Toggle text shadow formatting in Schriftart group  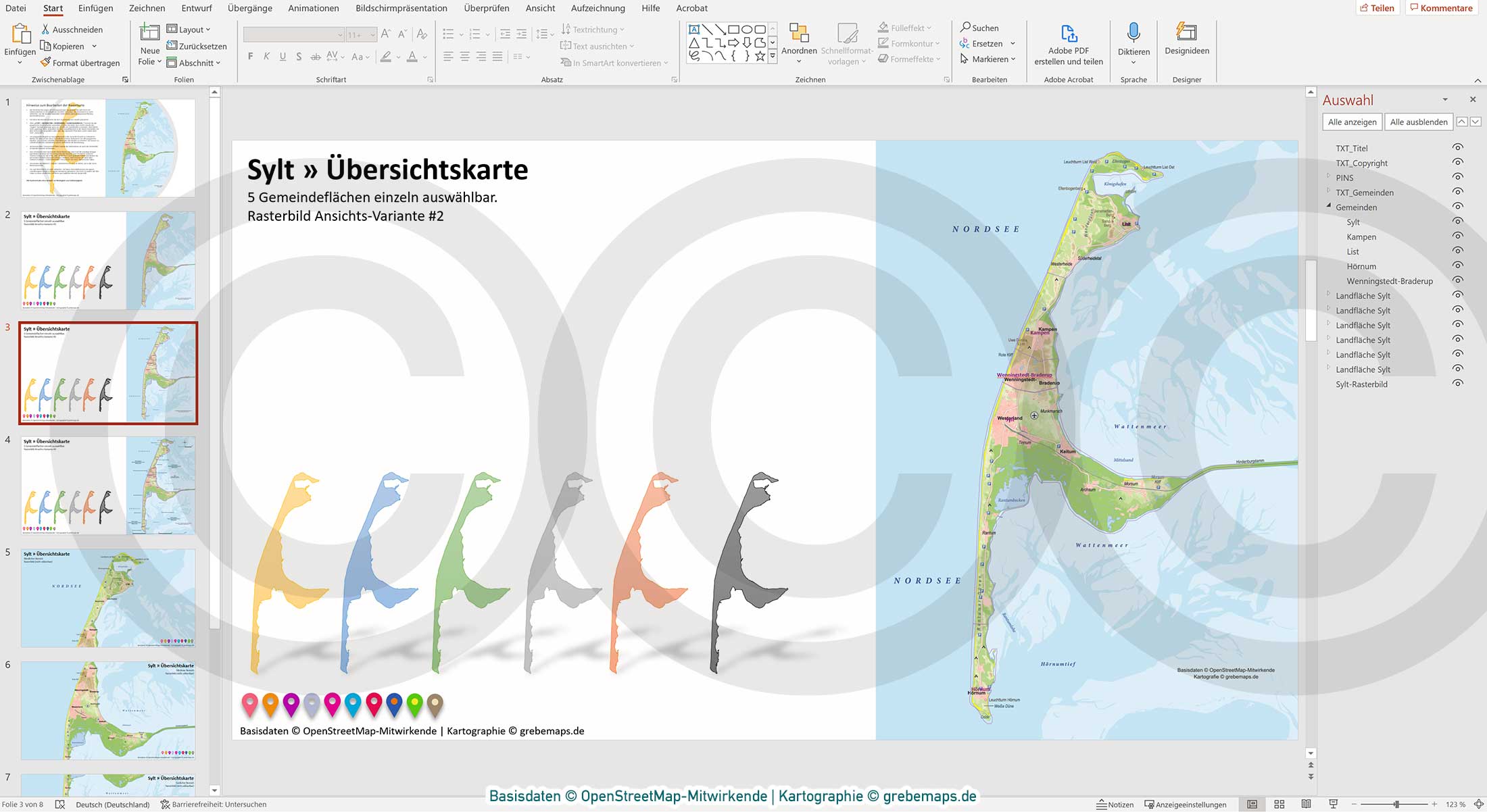(x=299, y=57)
